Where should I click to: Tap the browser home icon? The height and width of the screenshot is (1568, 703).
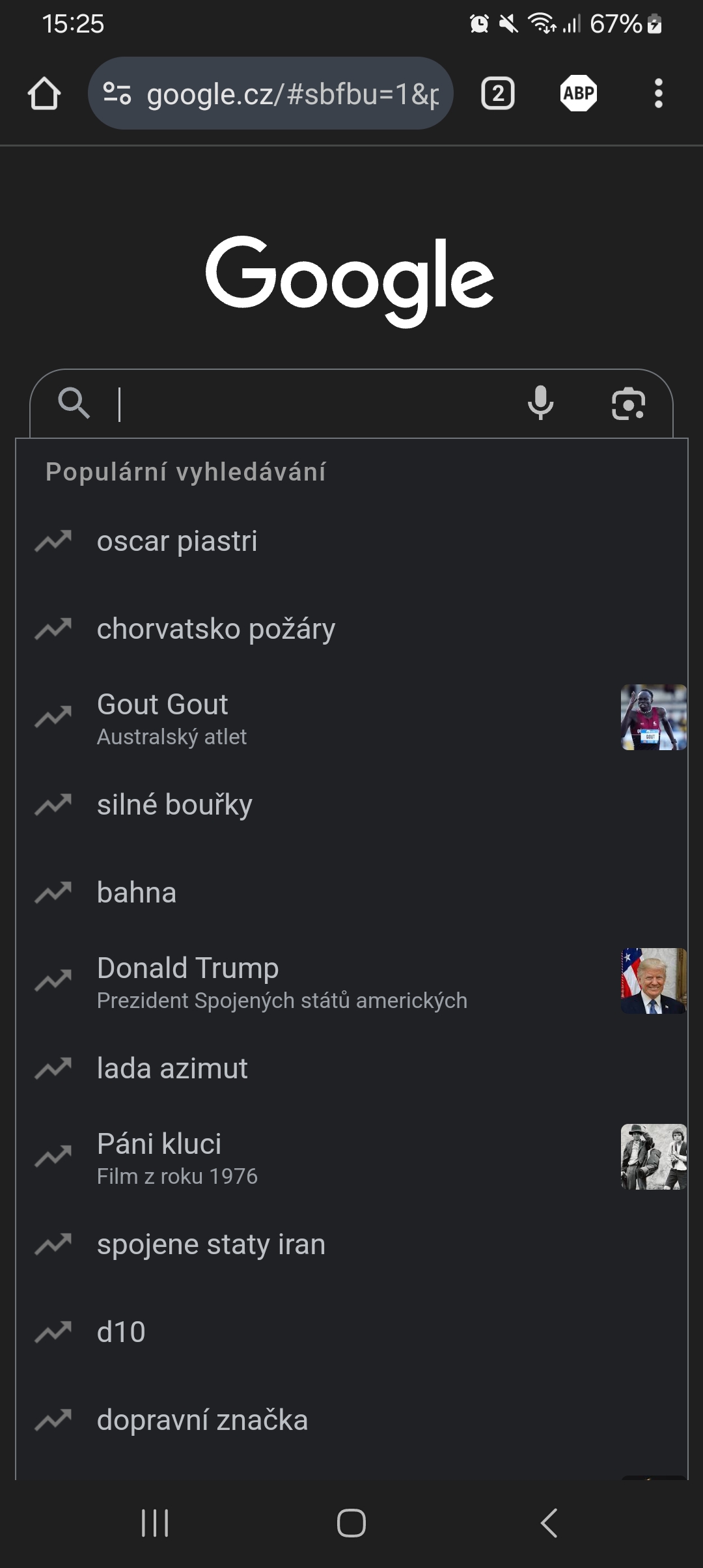[44, 94]
